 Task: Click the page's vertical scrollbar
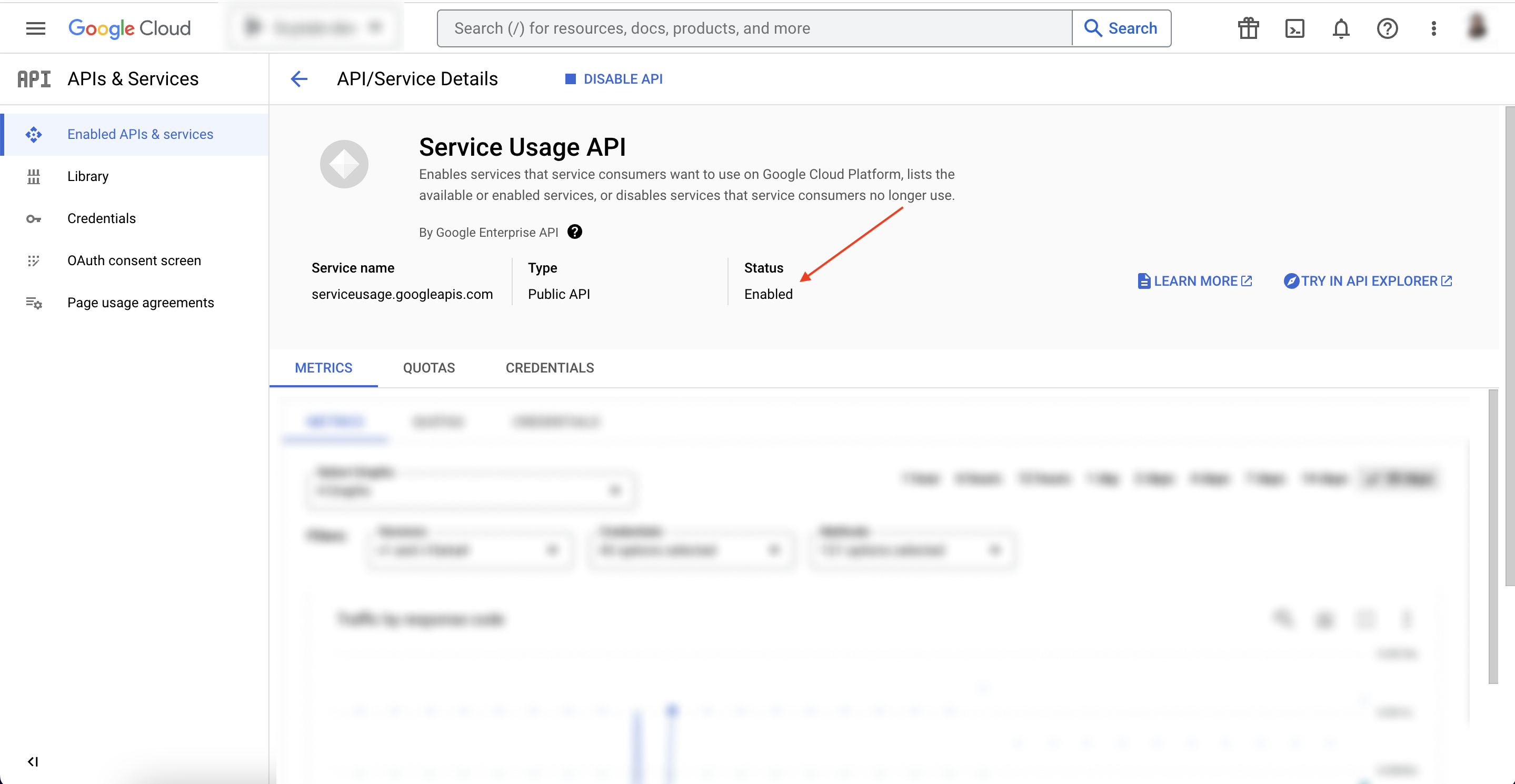coord(1509,347)
